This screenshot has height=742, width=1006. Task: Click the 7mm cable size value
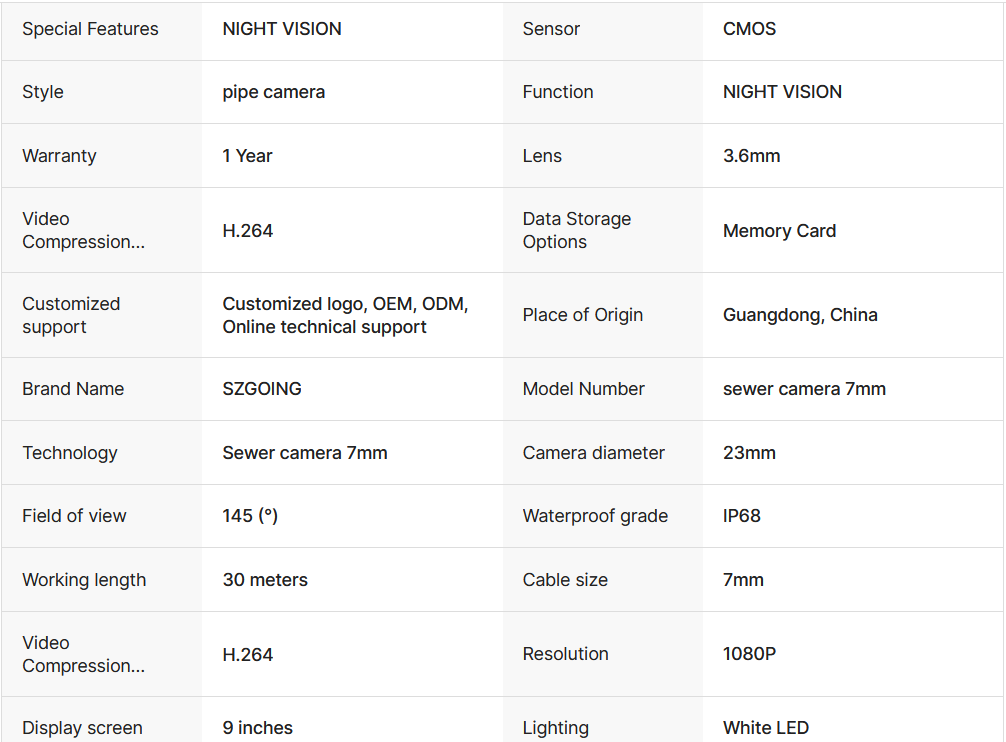click(x=743, y=580)
